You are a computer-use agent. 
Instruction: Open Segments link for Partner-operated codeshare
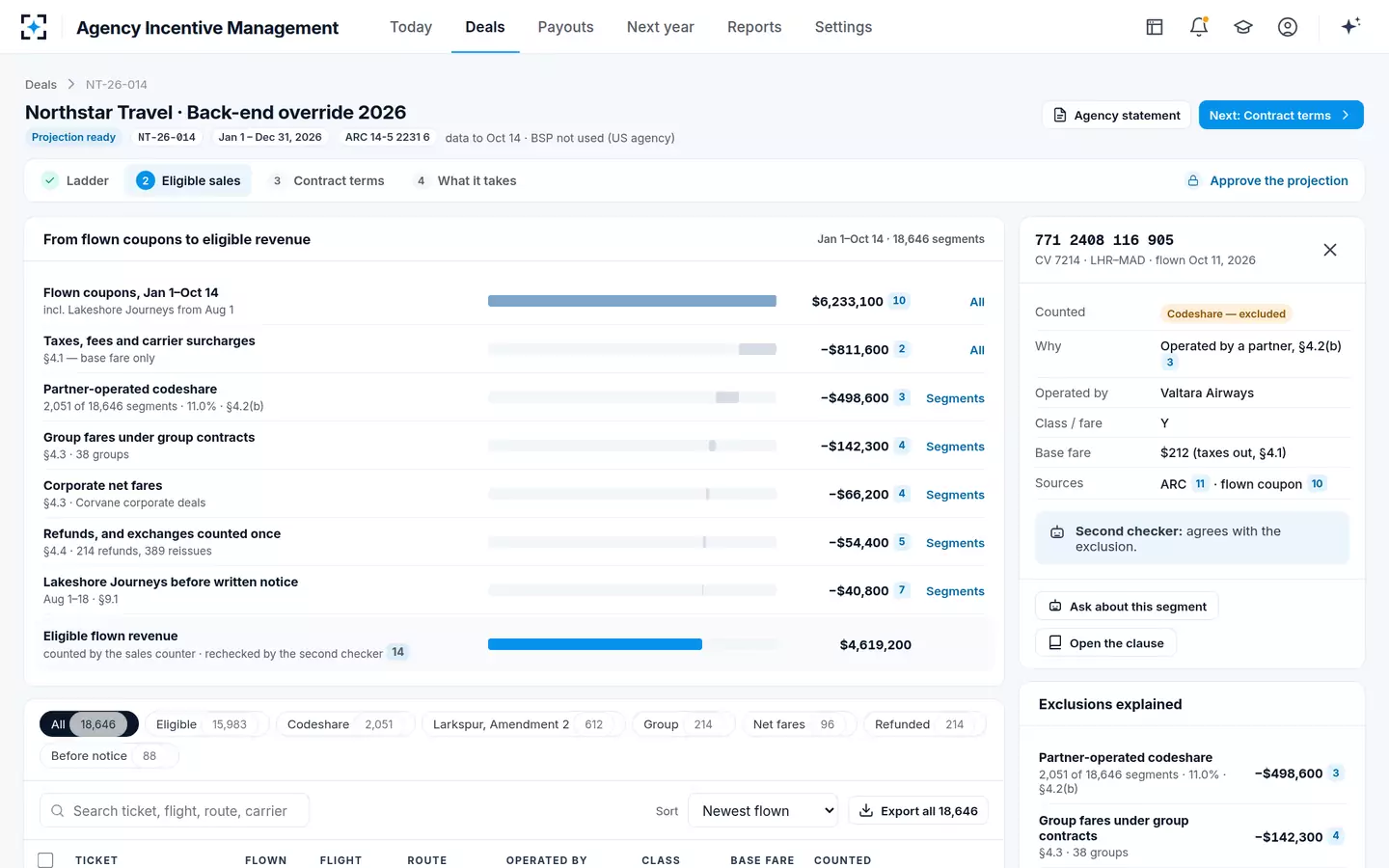tap(955, 398)
